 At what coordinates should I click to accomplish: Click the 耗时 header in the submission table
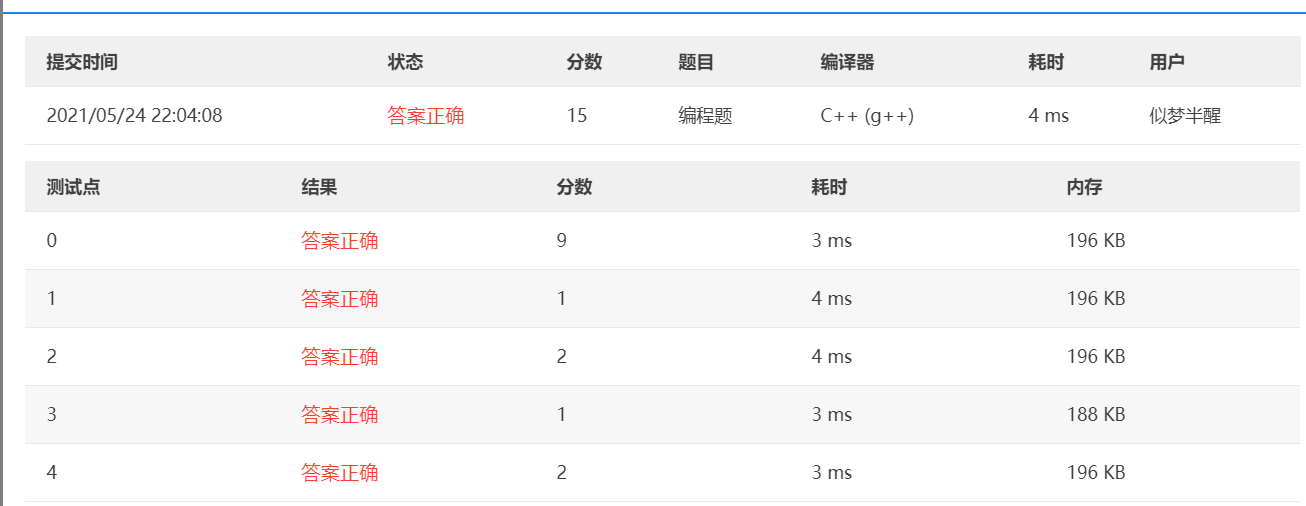(x=1046, y=62)
